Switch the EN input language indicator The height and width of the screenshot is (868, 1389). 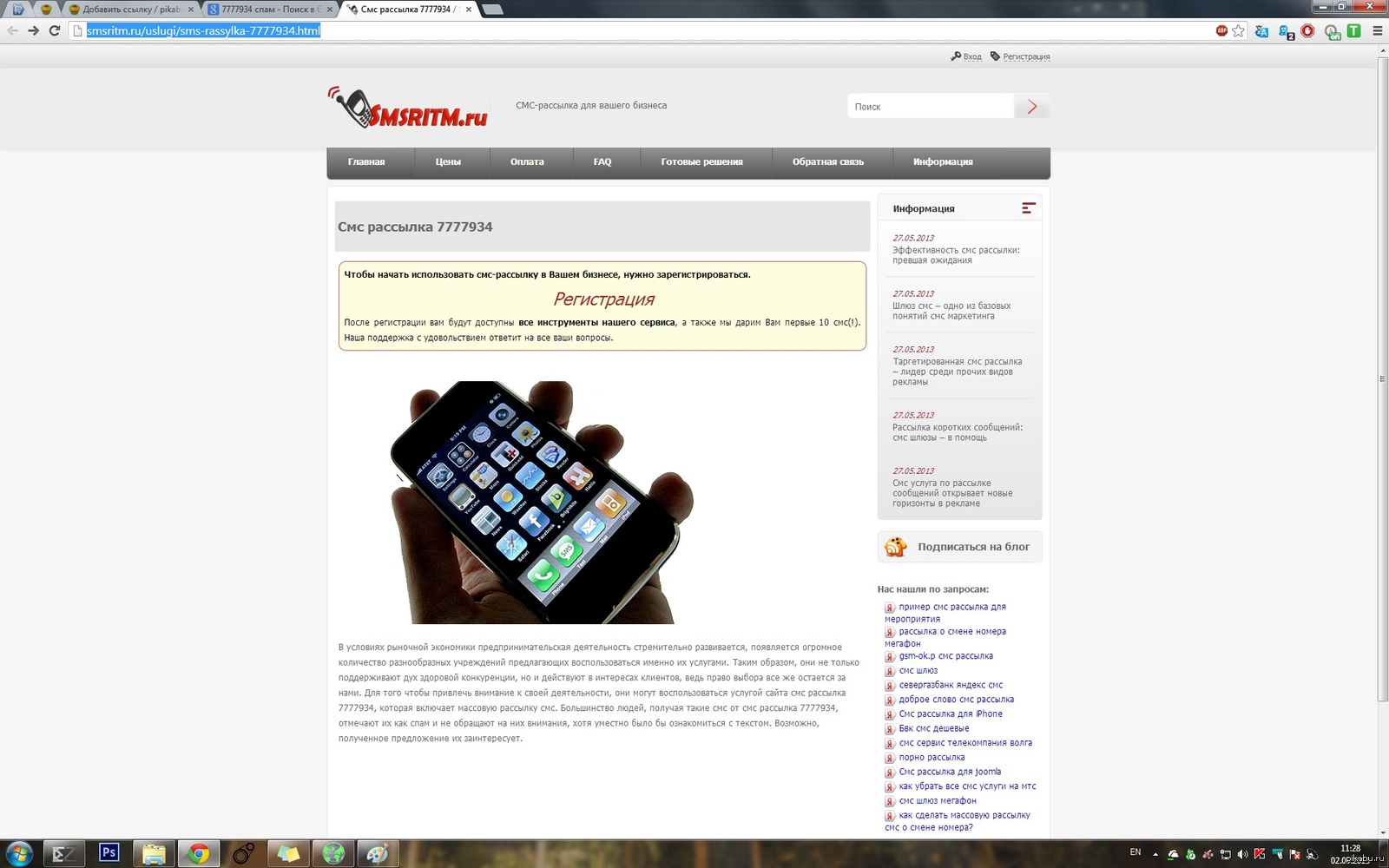click(x=1136, y=852)
